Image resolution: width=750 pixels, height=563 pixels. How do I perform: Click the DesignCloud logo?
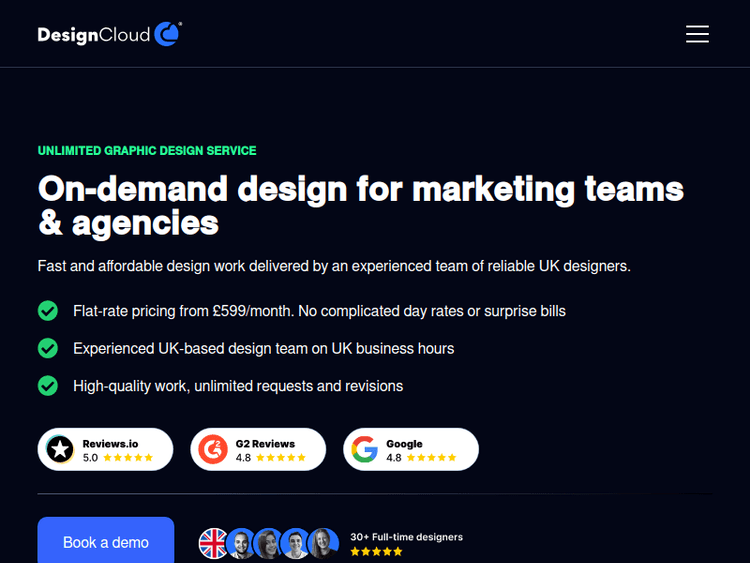pyautogui.click(x=110, y=34)
